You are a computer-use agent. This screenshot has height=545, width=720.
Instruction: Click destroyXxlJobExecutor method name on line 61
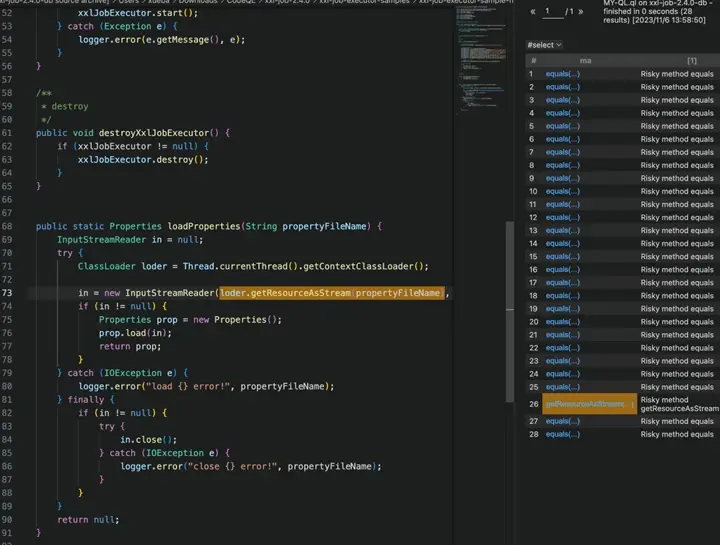tap(154, 133)
